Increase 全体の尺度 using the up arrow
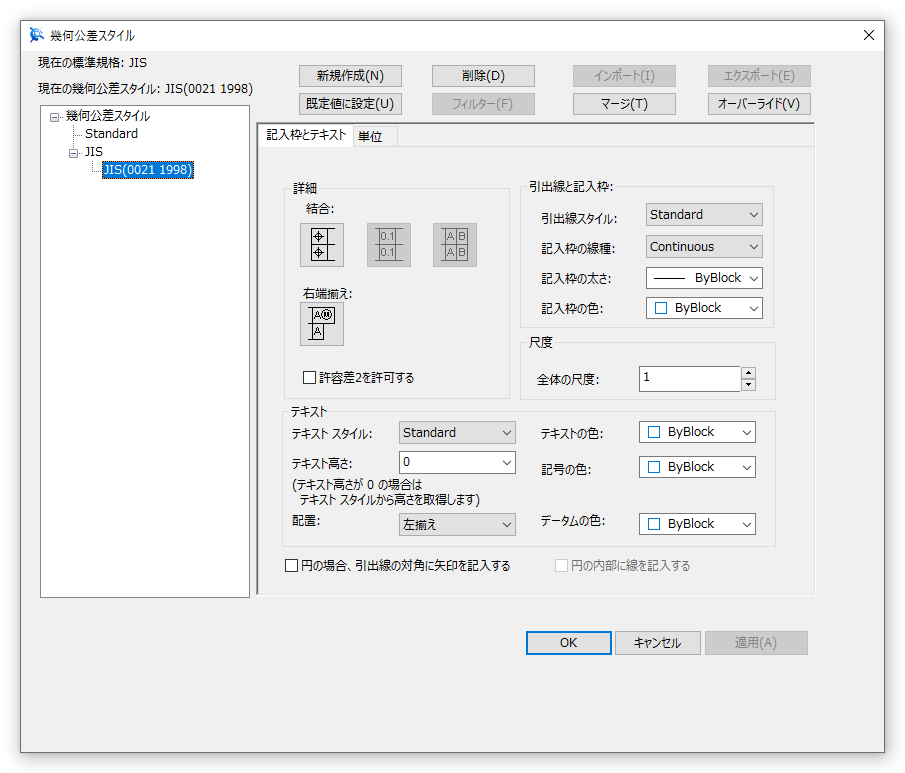Image resolution: width=905 pixels, height=773 pixels. (748, 372)
